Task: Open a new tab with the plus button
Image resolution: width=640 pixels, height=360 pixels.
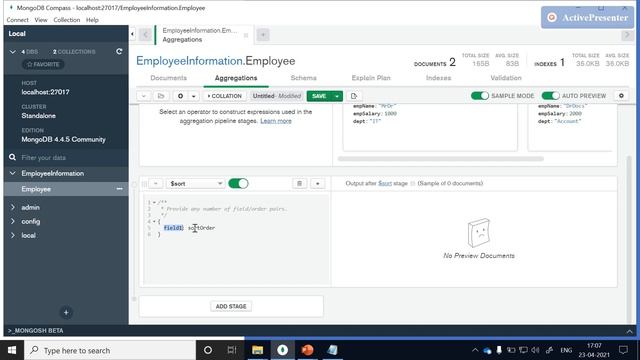Action: click(263, 35)
